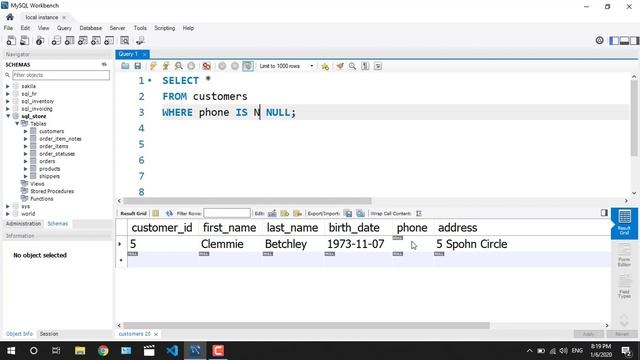Screen dimensions: 640x360
Task: Click the Commit transaction icon
Action: click(x=222, y=66)
